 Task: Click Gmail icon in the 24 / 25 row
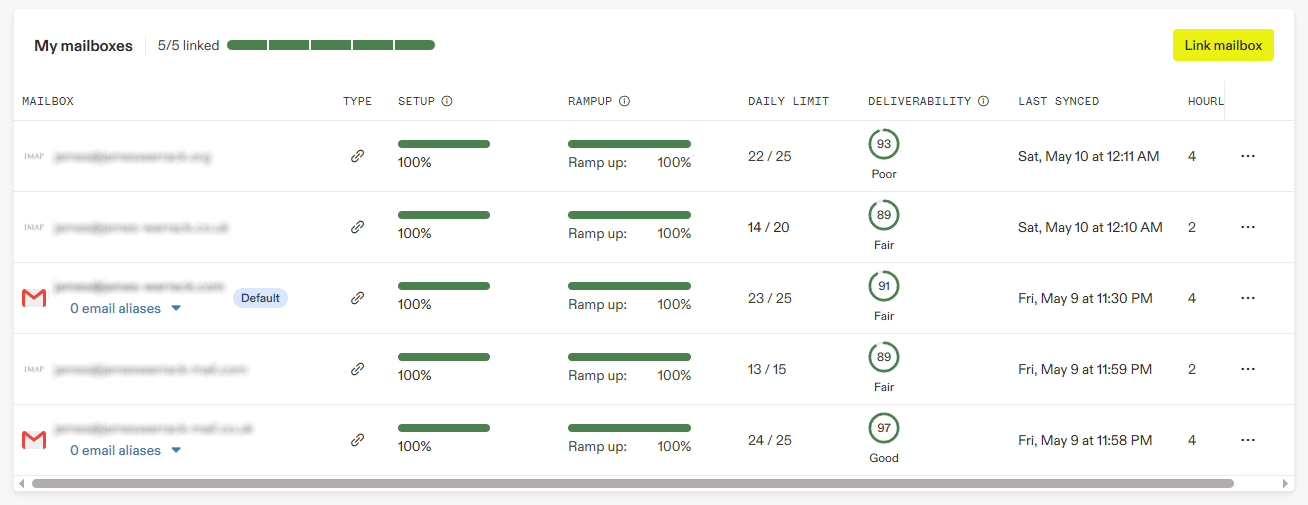tap(34, 440)
